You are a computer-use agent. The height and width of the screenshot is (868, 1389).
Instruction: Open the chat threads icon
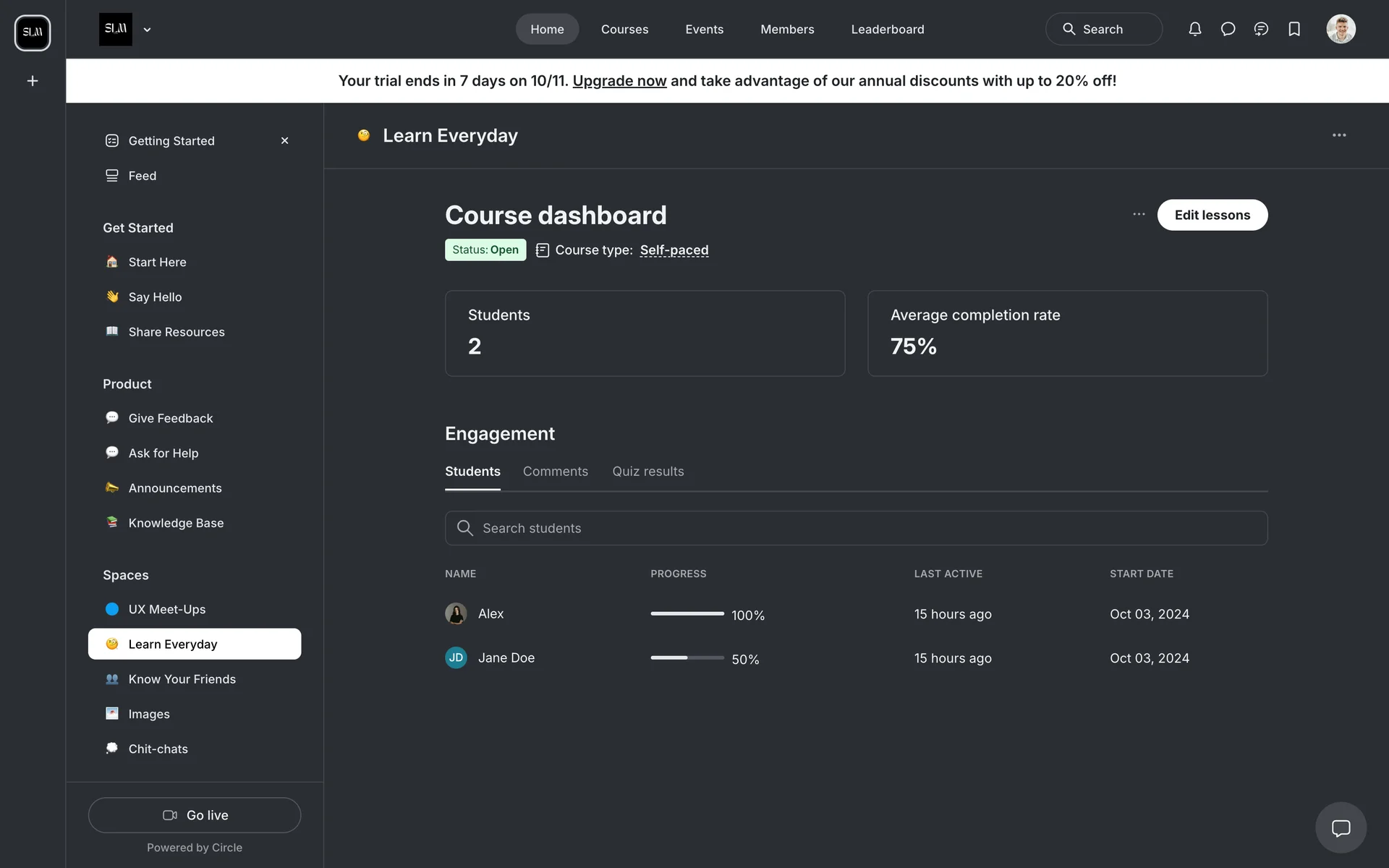click(x=1261, y=29)
